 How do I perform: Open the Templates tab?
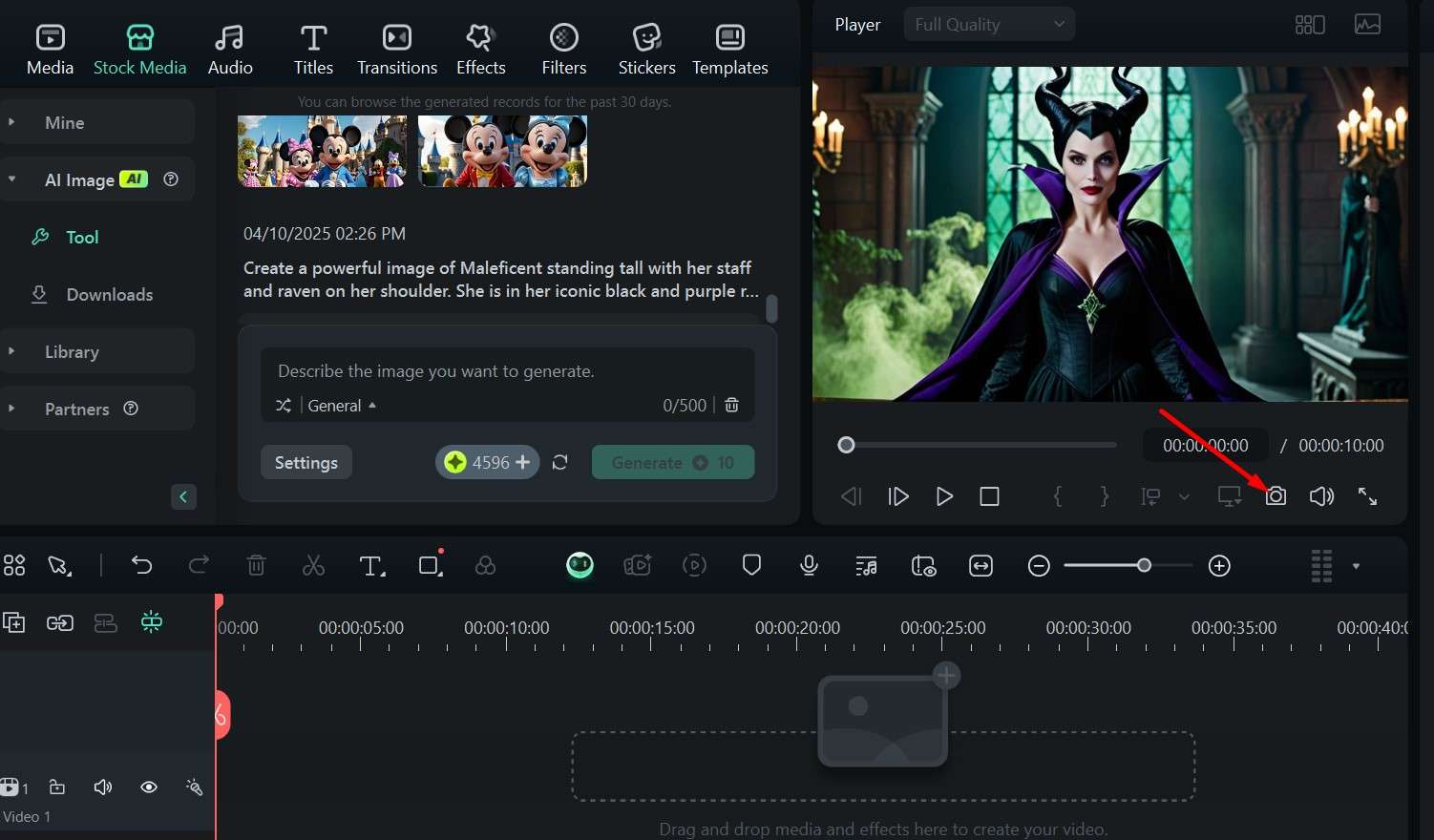(x=730, y=50)
